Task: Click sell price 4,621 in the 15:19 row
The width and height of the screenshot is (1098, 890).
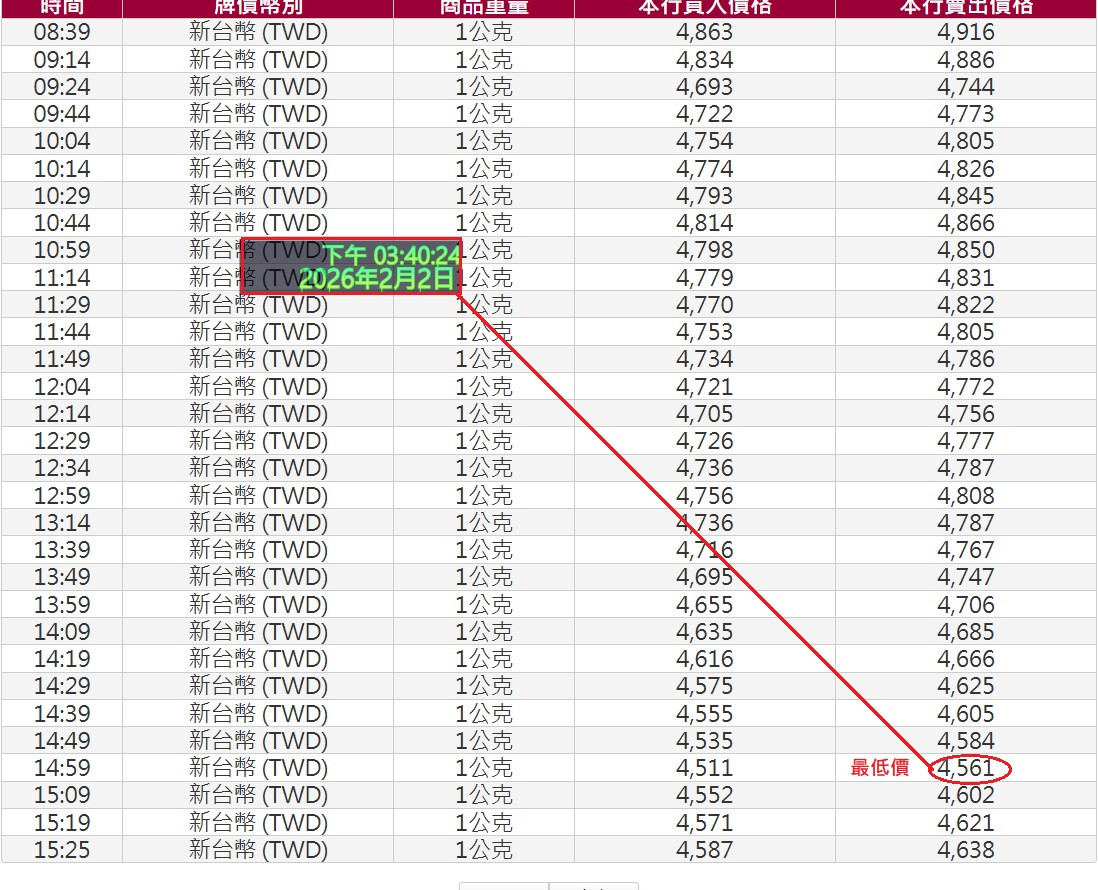Action: (966, 823)
